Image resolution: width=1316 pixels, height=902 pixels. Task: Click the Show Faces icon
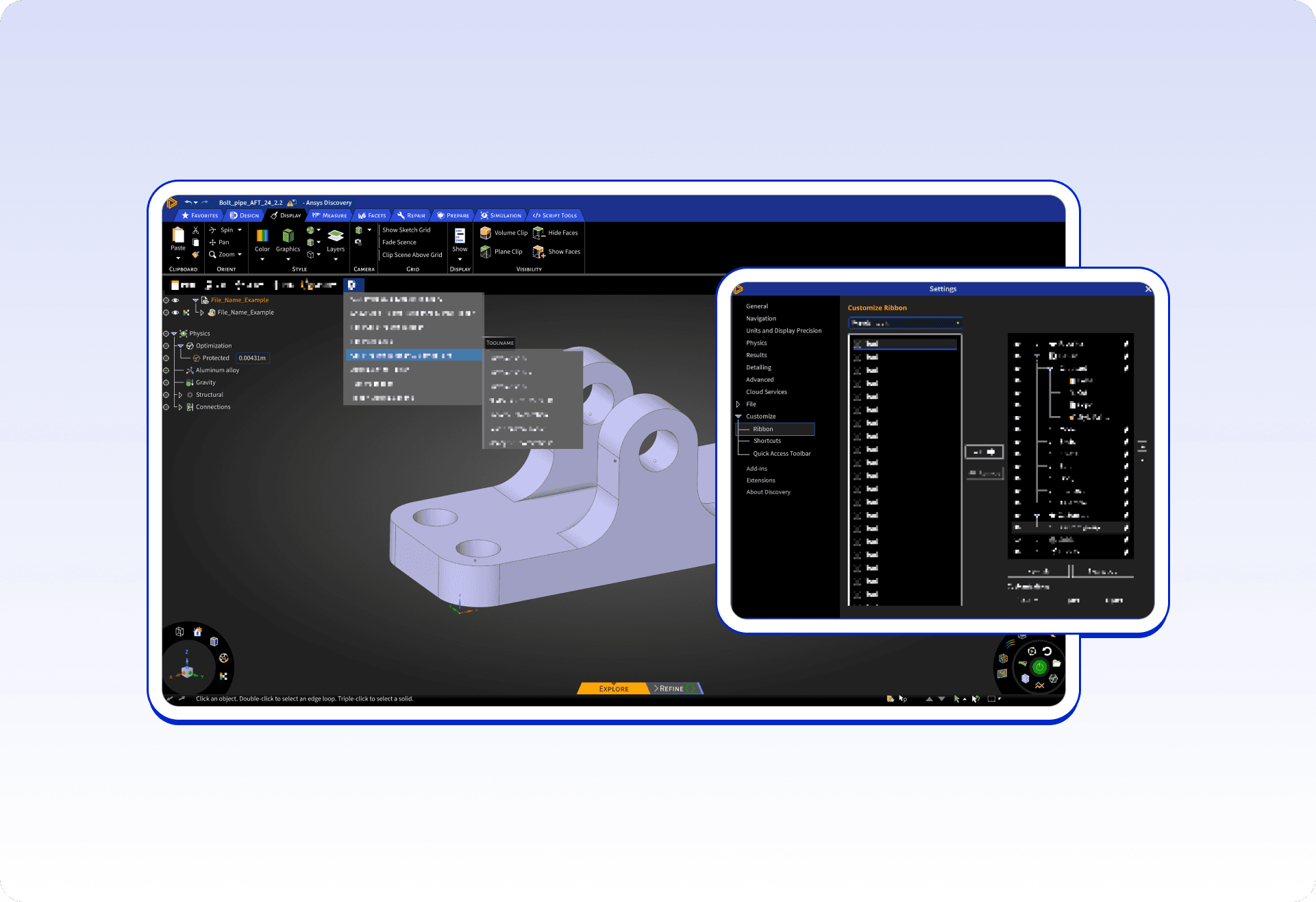coord(539,252)
